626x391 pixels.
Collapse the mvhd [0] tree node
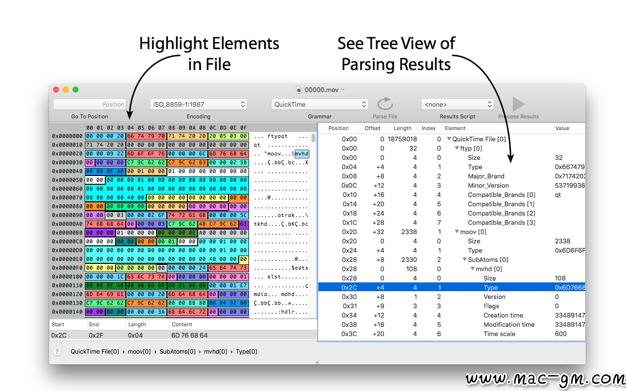[x=472, y=268]
